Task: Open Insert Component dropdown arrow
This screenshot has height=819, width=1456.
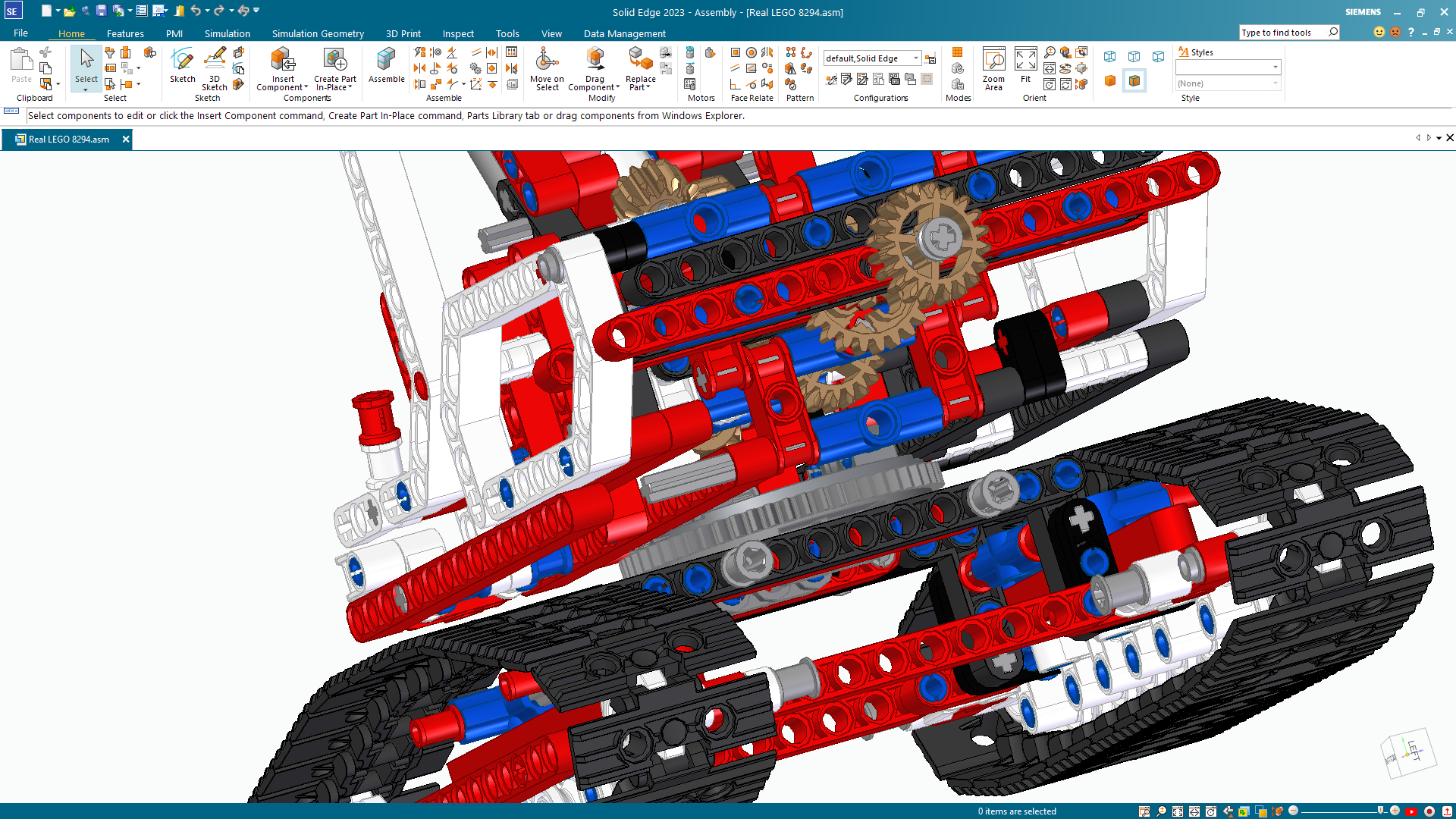Action: [x=306, y=87]
